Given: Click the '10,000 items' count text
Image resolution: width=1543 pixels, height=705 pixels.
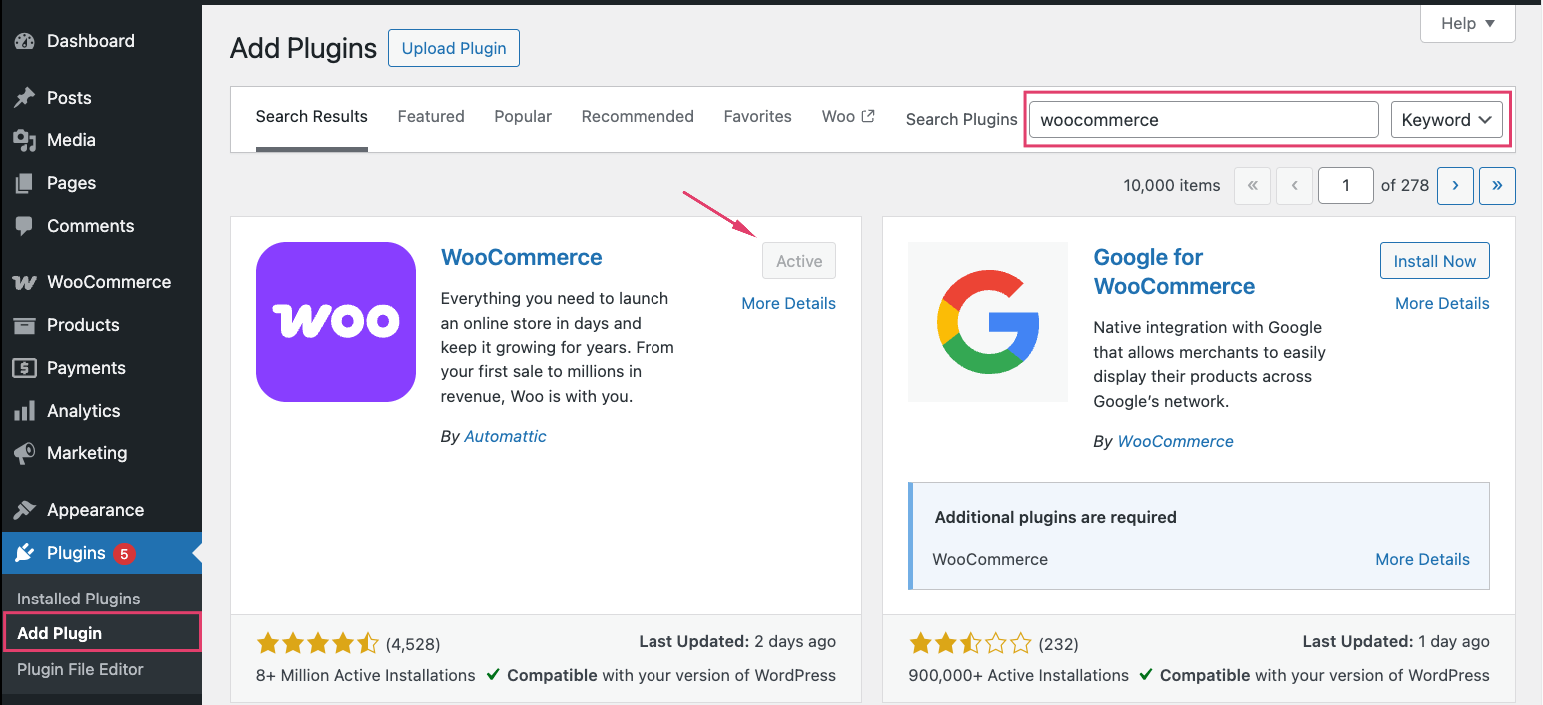Looking at the screenshot, I should click(1172, 185).
